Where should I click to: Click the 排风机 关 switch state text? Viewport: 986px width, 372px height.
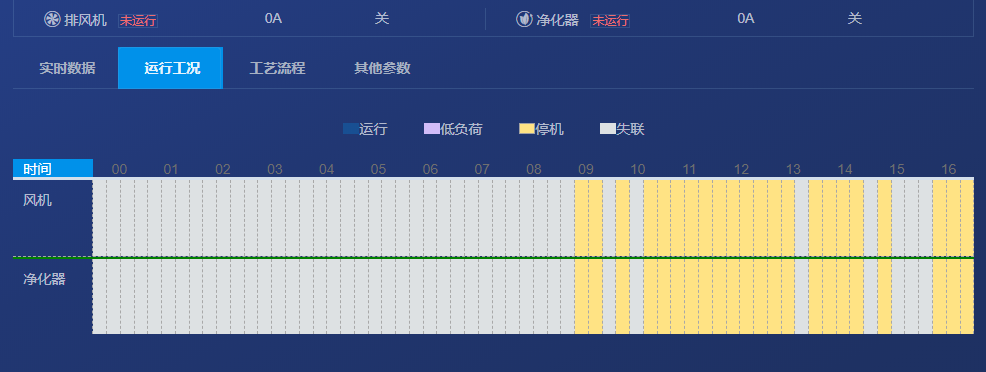(x=382, y=19)
